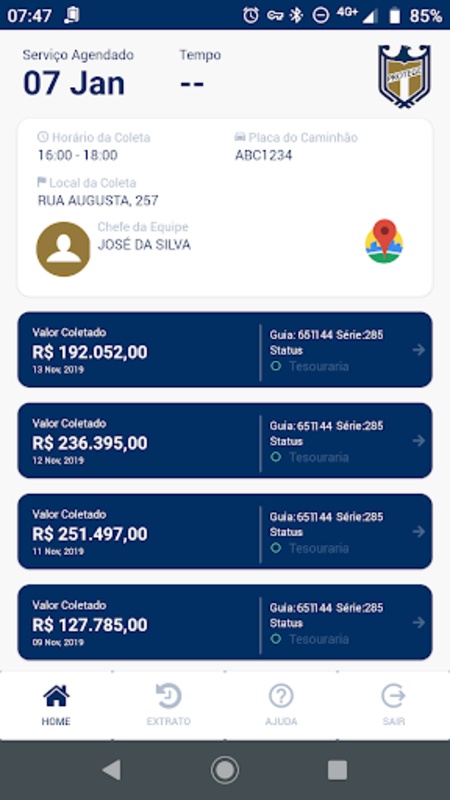Open the Extrato history tab

[x=168, y=706]
